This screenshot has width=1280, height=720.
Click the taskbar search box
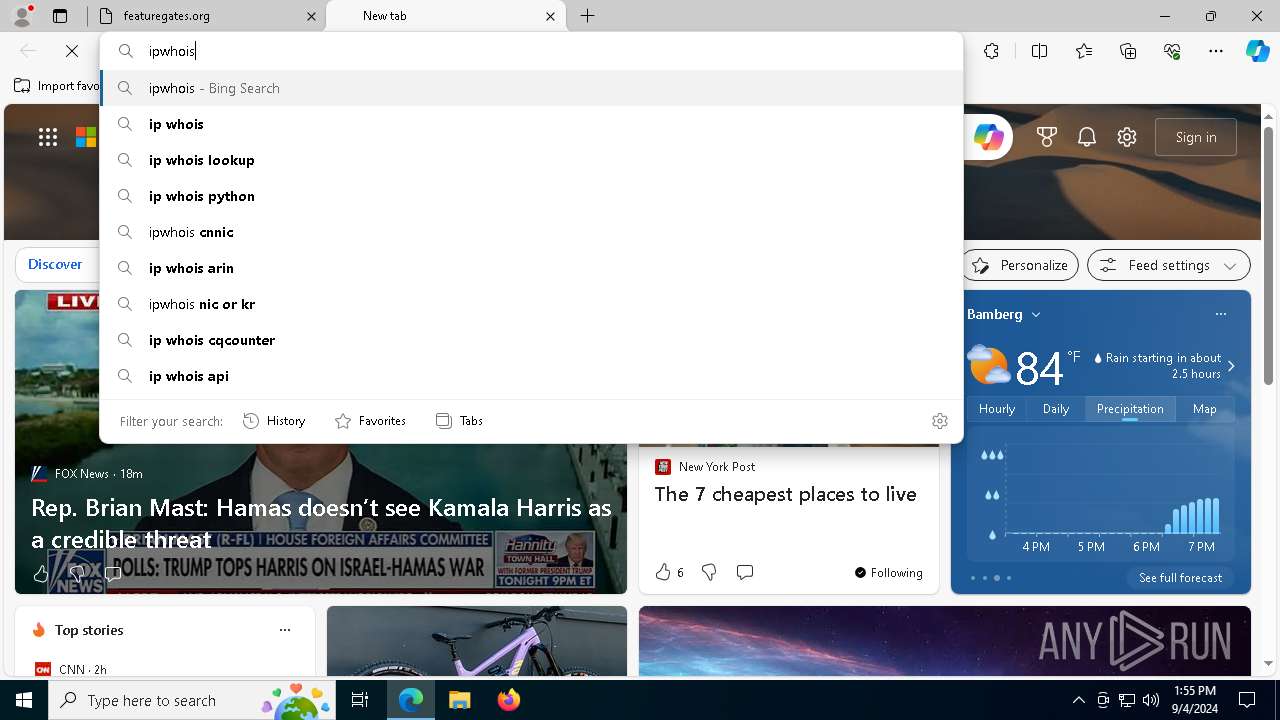(x=193, y=700)
